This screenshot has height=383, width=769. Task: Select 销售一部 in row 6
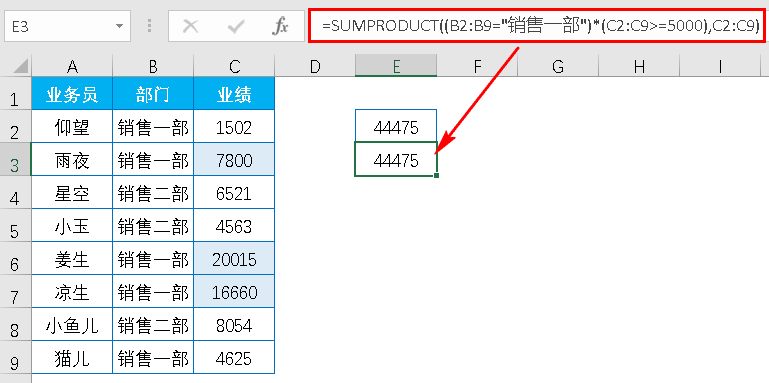point(153,258)
